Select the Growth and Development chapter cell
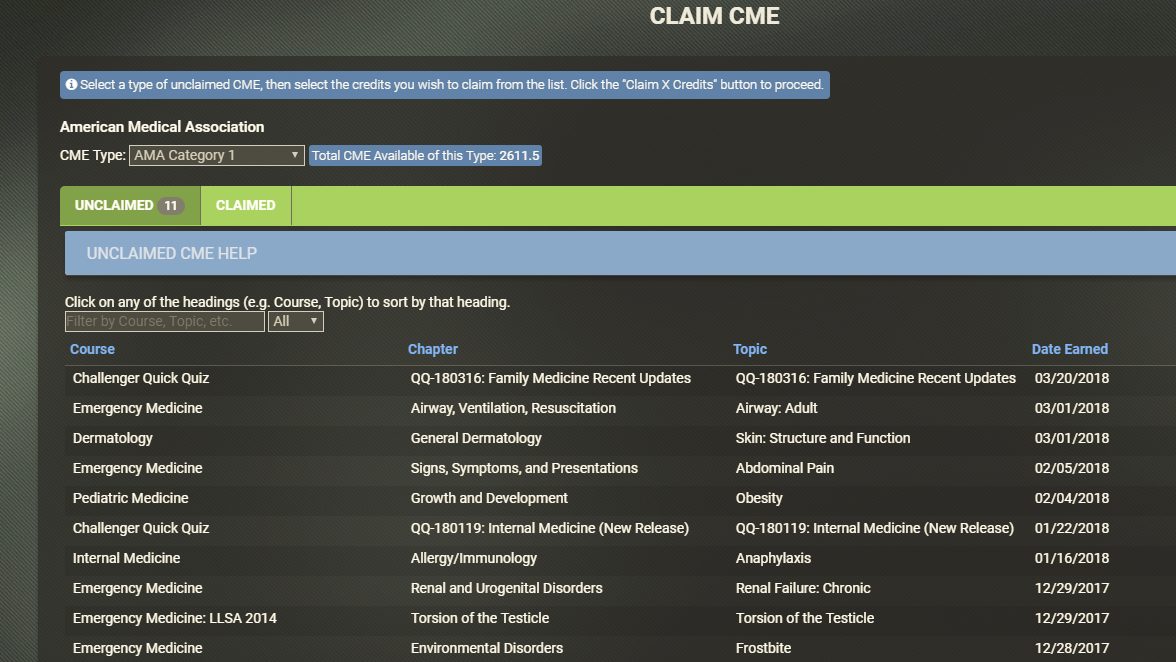 (x=489, y=499)
